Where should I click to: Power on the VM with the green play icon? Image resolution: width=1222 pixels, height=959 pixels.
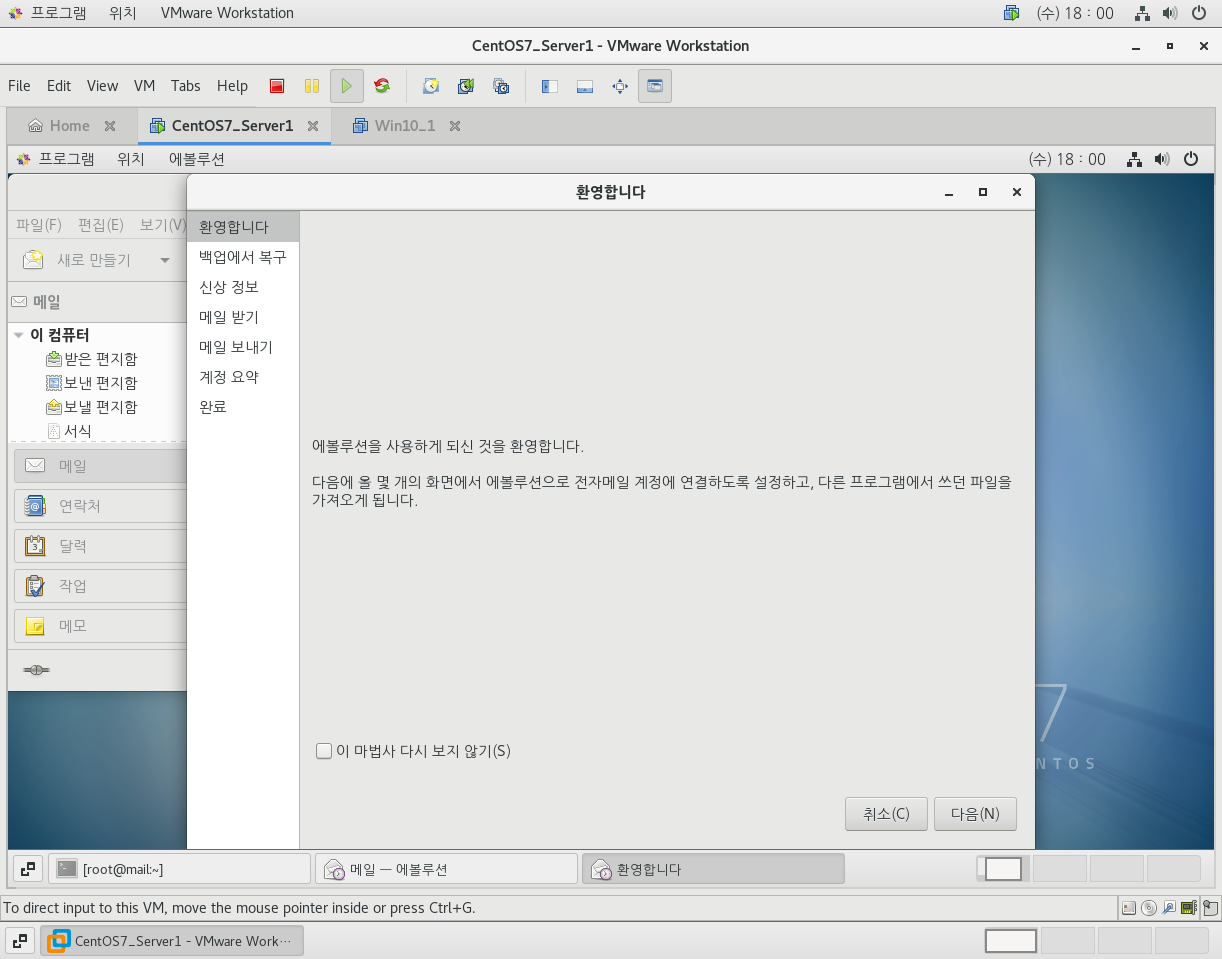(346, 86)
